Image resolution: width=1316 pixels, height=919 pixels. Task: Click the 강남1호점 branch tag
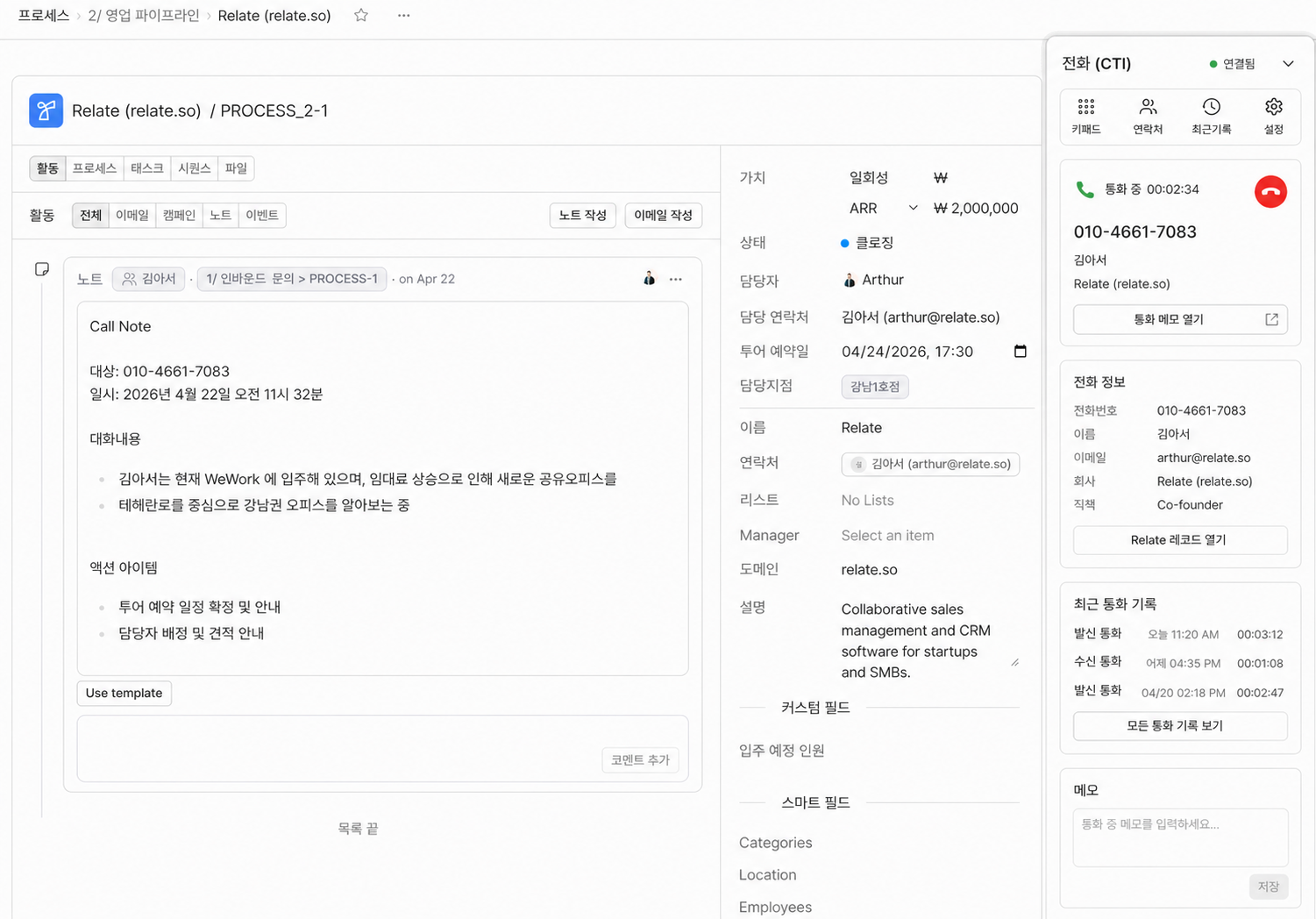874,387
